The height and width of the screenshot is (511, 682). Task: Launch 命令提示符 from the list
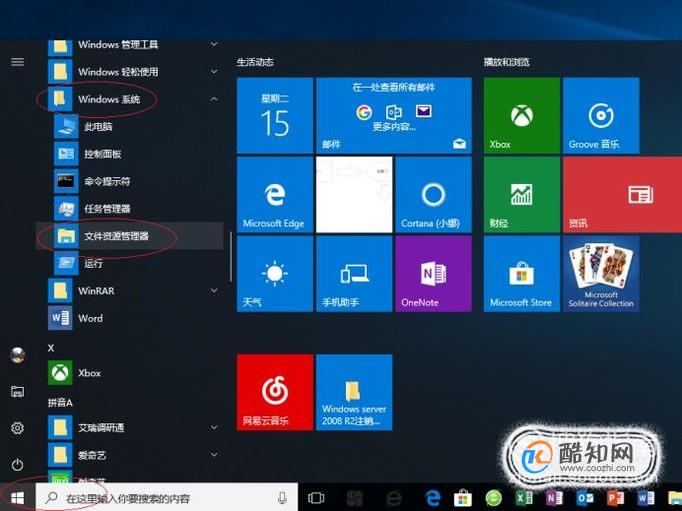pyautogui.click(x=130, y=181)
